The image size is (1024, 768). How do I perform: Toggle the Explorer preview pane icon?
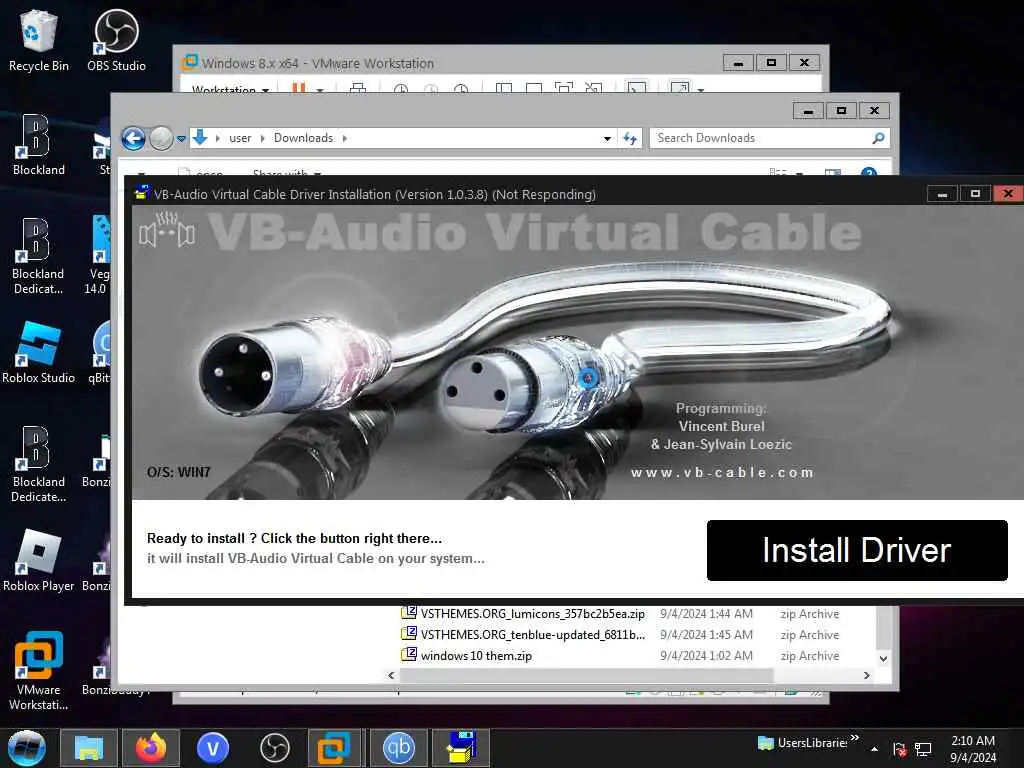pos(833,172)
